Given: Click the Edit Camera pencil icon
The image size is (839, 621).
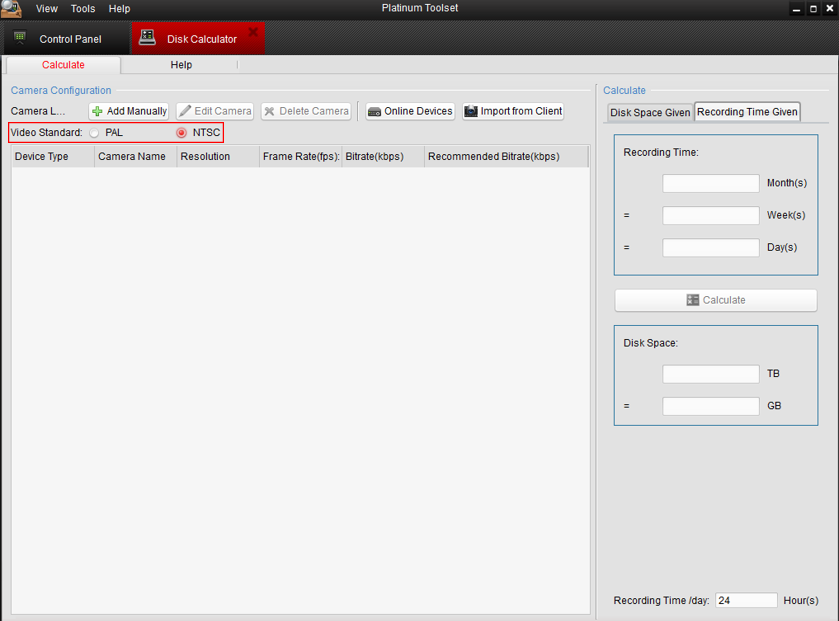Looking at the screenshot, I should [185, 112].
